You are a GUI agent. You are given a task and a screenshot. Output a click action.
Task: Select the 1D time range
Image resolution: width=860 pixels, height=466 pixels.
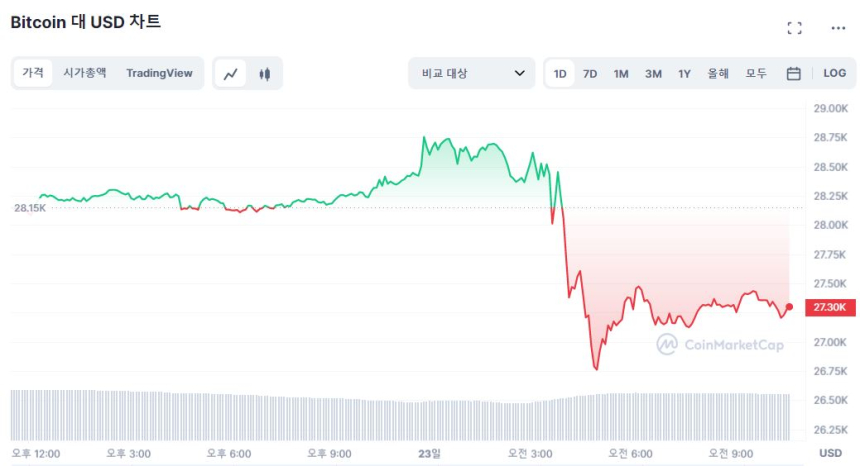[560, 73]
